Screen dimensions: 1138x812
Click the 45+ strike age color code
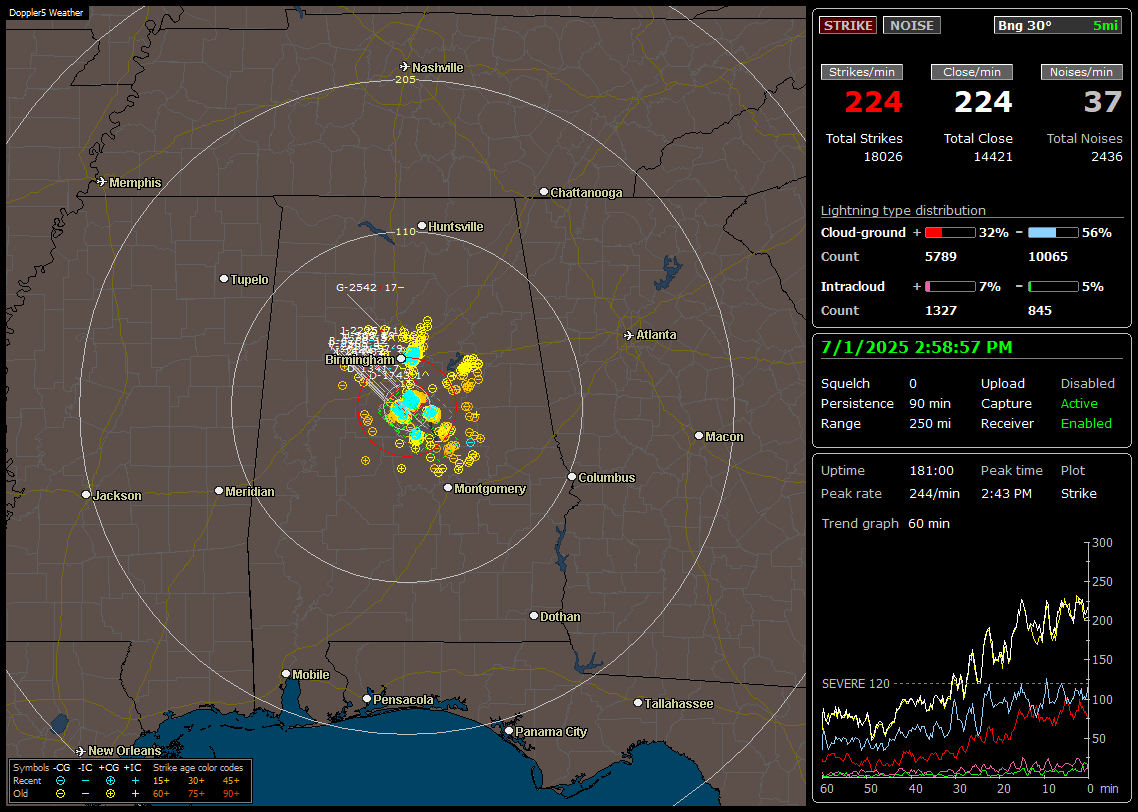pyautogui.click(x=232, y=781)
